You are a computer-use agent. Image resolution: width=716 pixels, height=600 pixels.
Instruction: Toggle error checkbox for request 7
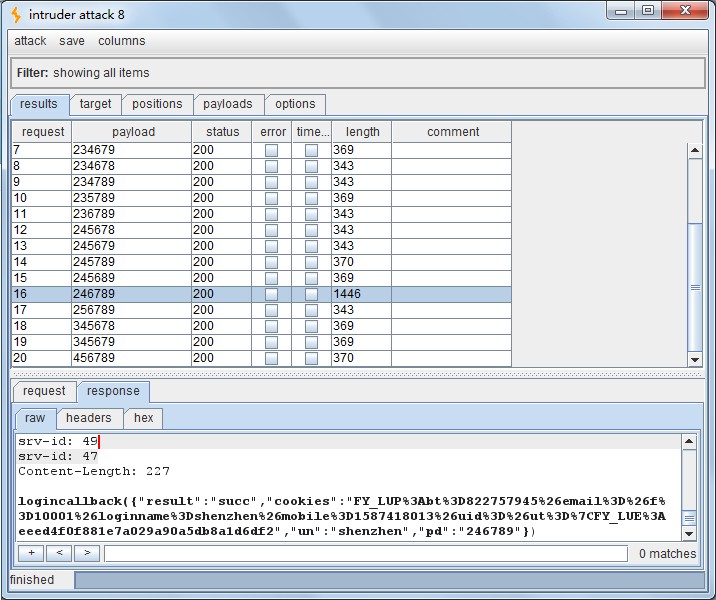pyautogui.click(x=272, y=150)
